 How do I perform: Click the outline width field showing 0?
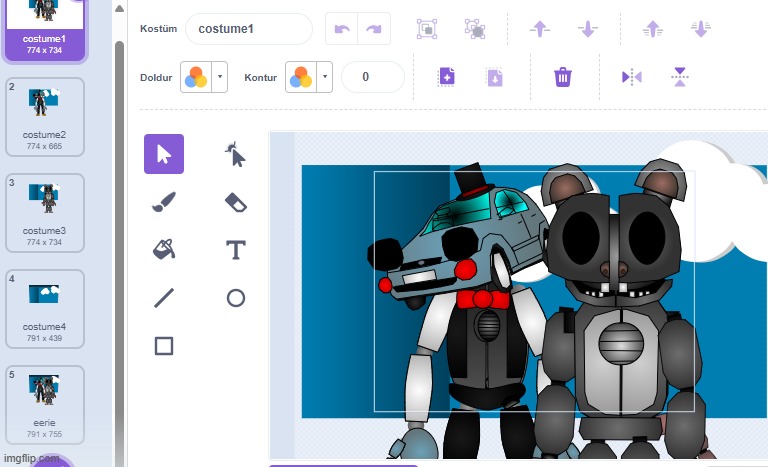[x=373, y=77]
